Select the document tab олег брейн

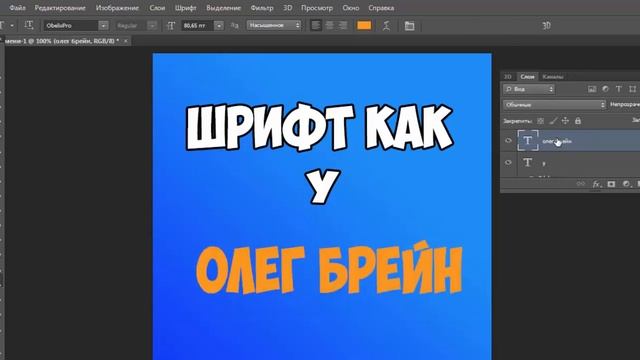61,41
